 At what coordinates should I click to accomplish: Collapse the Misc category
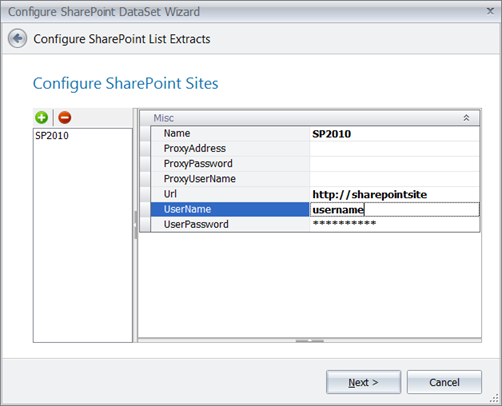tap(466, 118)
